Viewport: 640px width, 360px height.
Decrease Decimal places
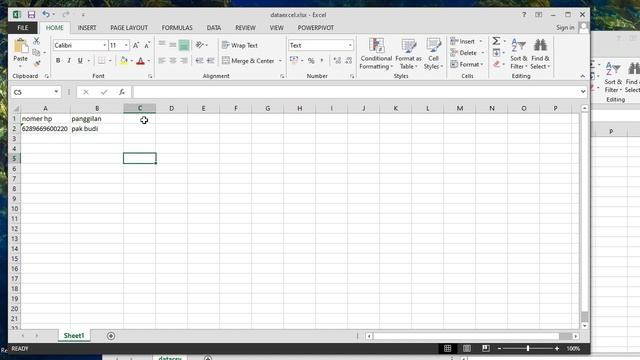click(x=349, y=61)
